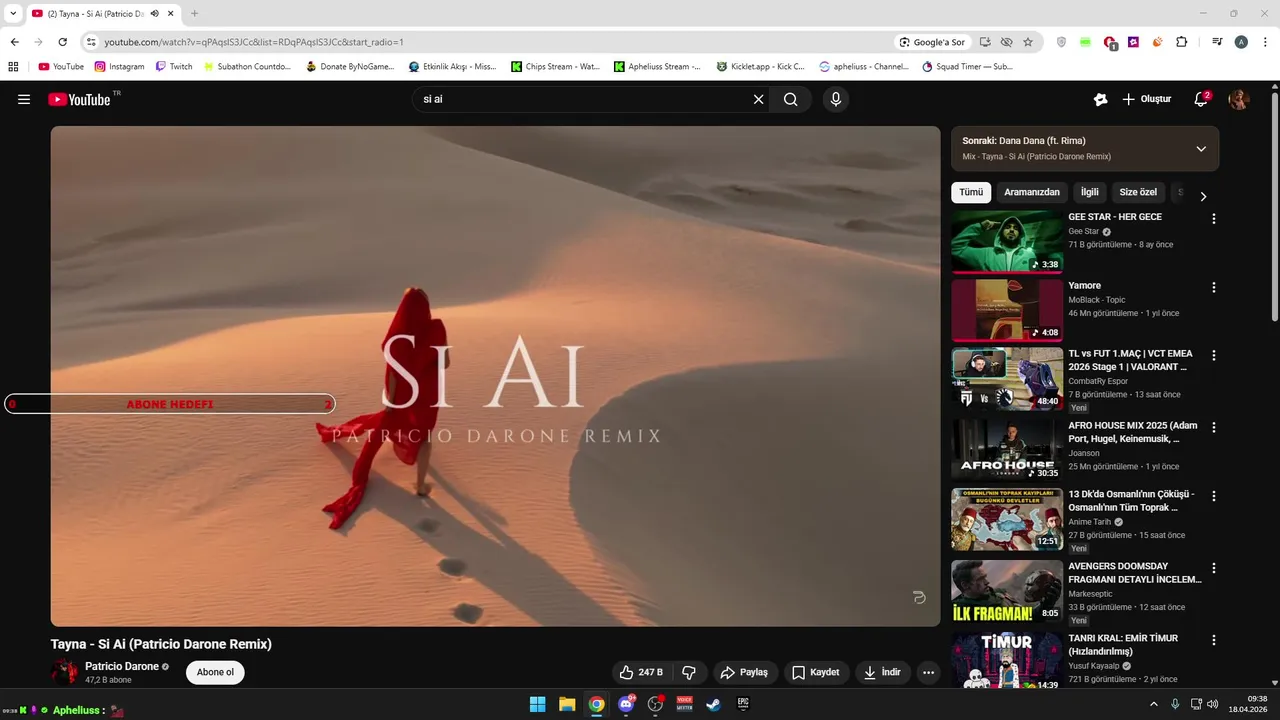Open the Squad Timer bookmark
Screen dimensions: 1280x720
967,67
